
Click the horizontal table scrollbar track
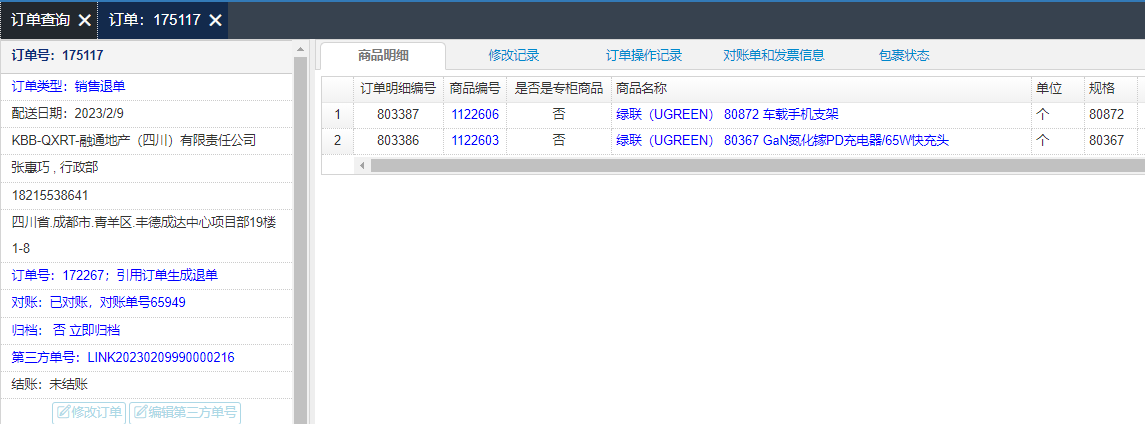(757, 166)
